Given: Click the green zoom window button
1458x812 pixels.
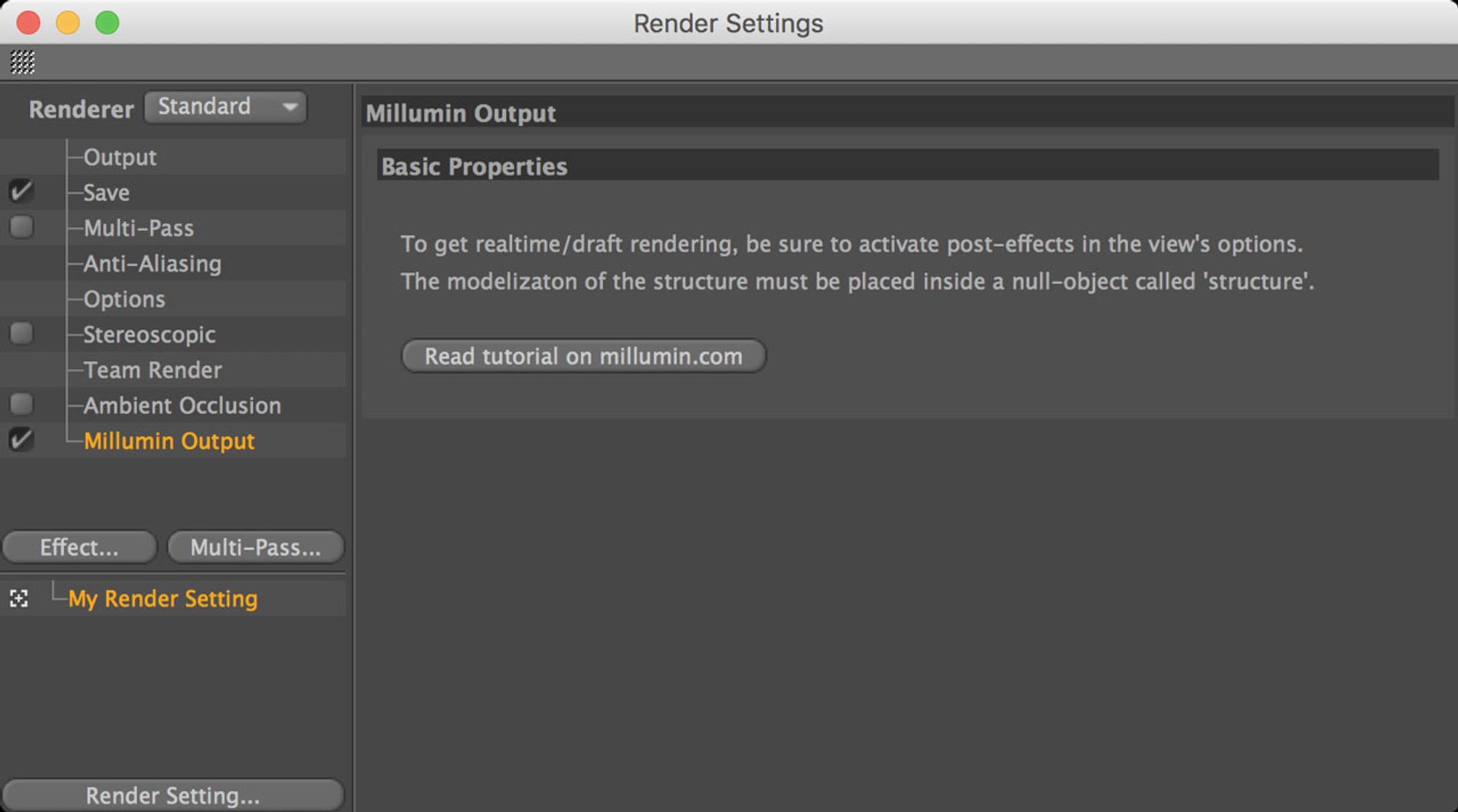Looking at the screenshot, I should tap(107, 23).
